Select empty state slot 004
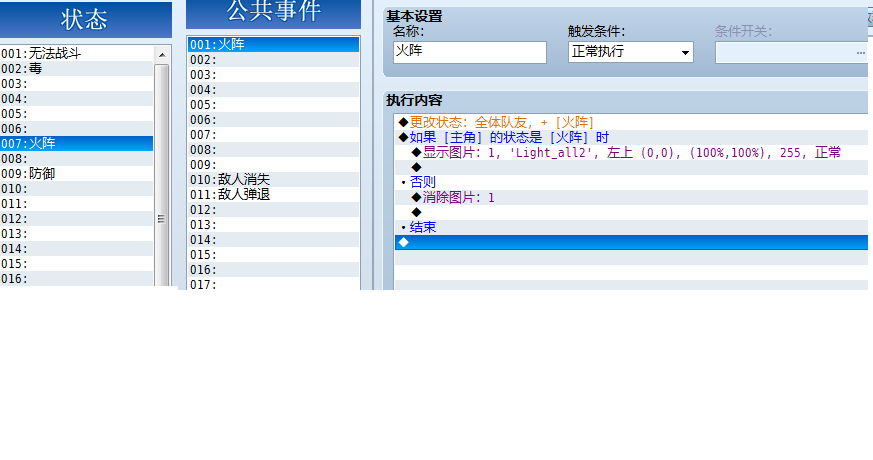 77,99
